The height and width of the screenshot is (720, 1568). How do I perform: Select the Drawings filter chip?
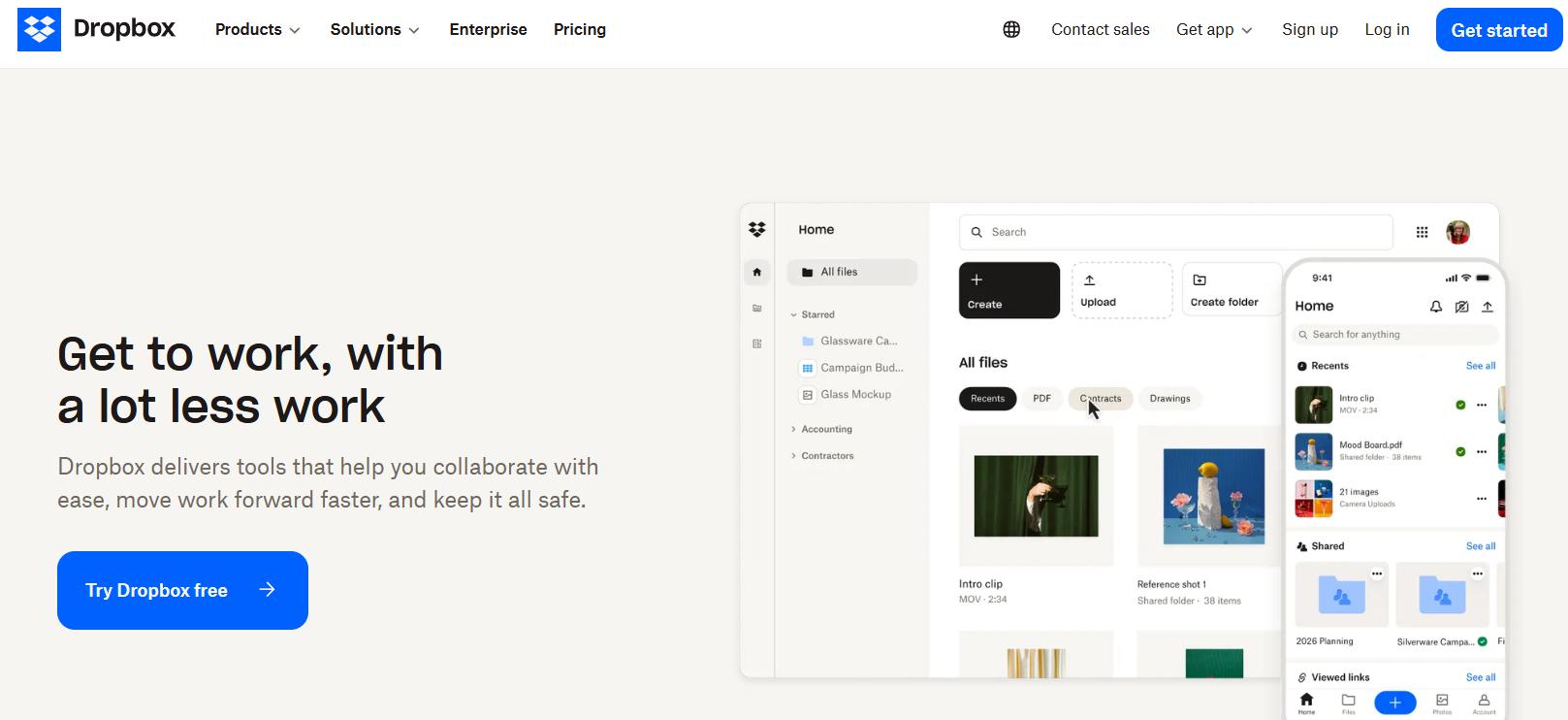point(1170,398)
